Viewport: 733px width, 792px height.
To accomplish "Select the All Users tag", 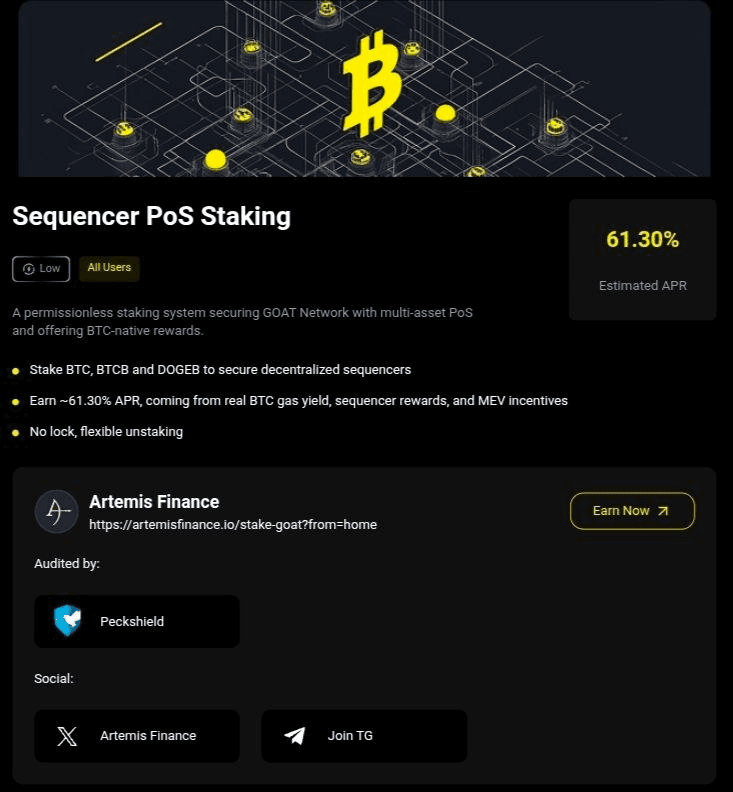I will pos(109,268).
